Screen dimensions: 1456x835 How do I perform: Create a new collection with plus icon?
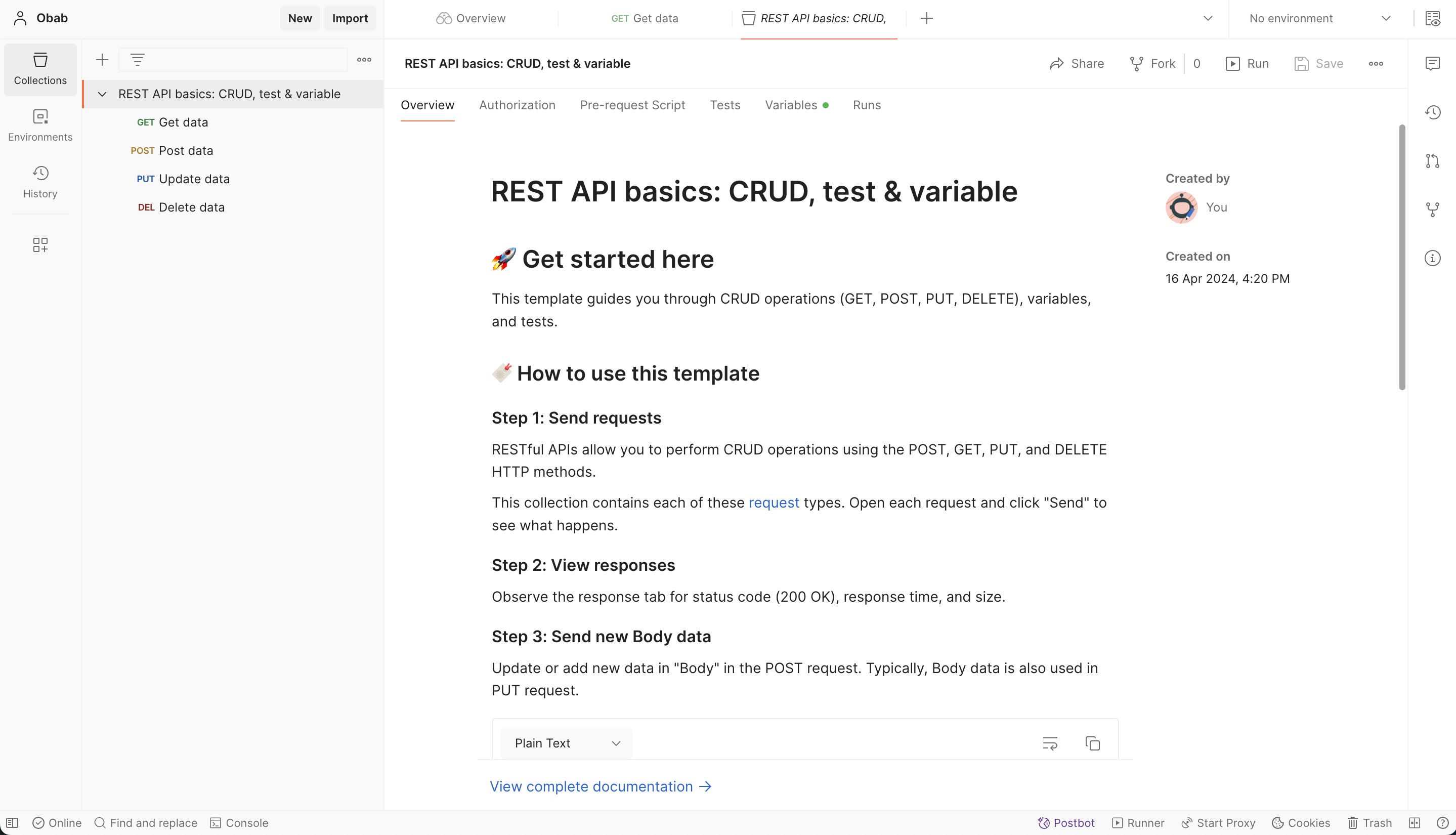click(102, 60)
